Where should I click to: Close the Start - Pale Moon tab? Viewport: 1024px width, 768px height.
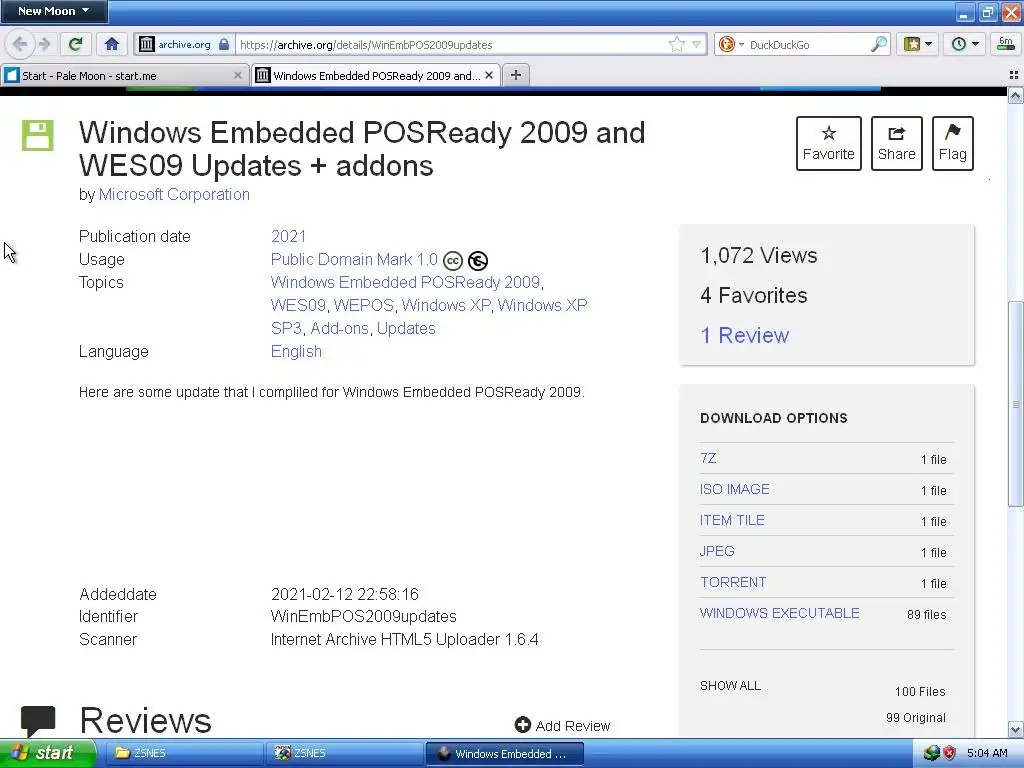(x=237, y=76)
